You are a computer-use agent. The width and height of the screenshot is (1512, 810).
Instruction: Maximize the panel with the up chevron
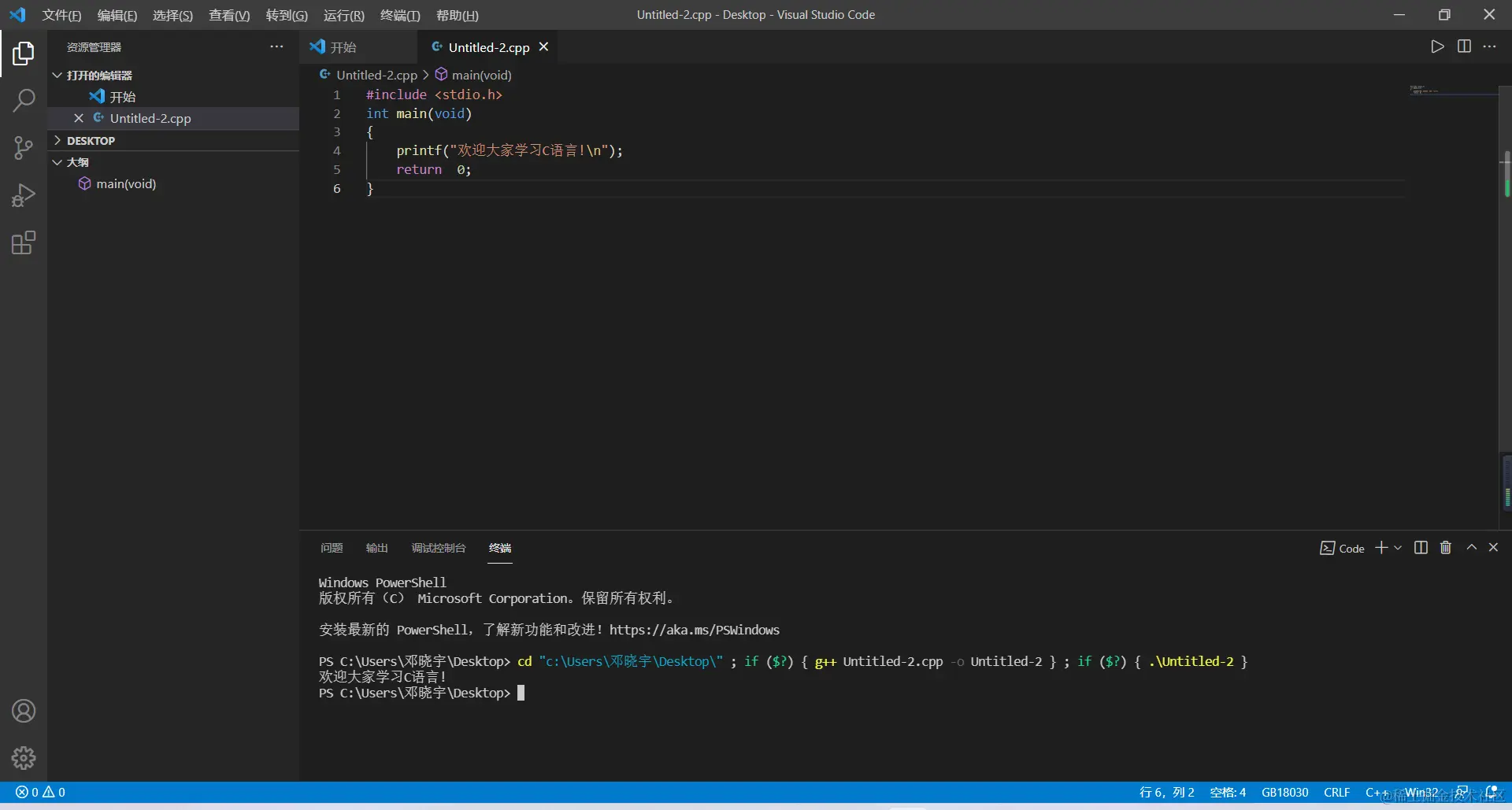coord(1471,548)
